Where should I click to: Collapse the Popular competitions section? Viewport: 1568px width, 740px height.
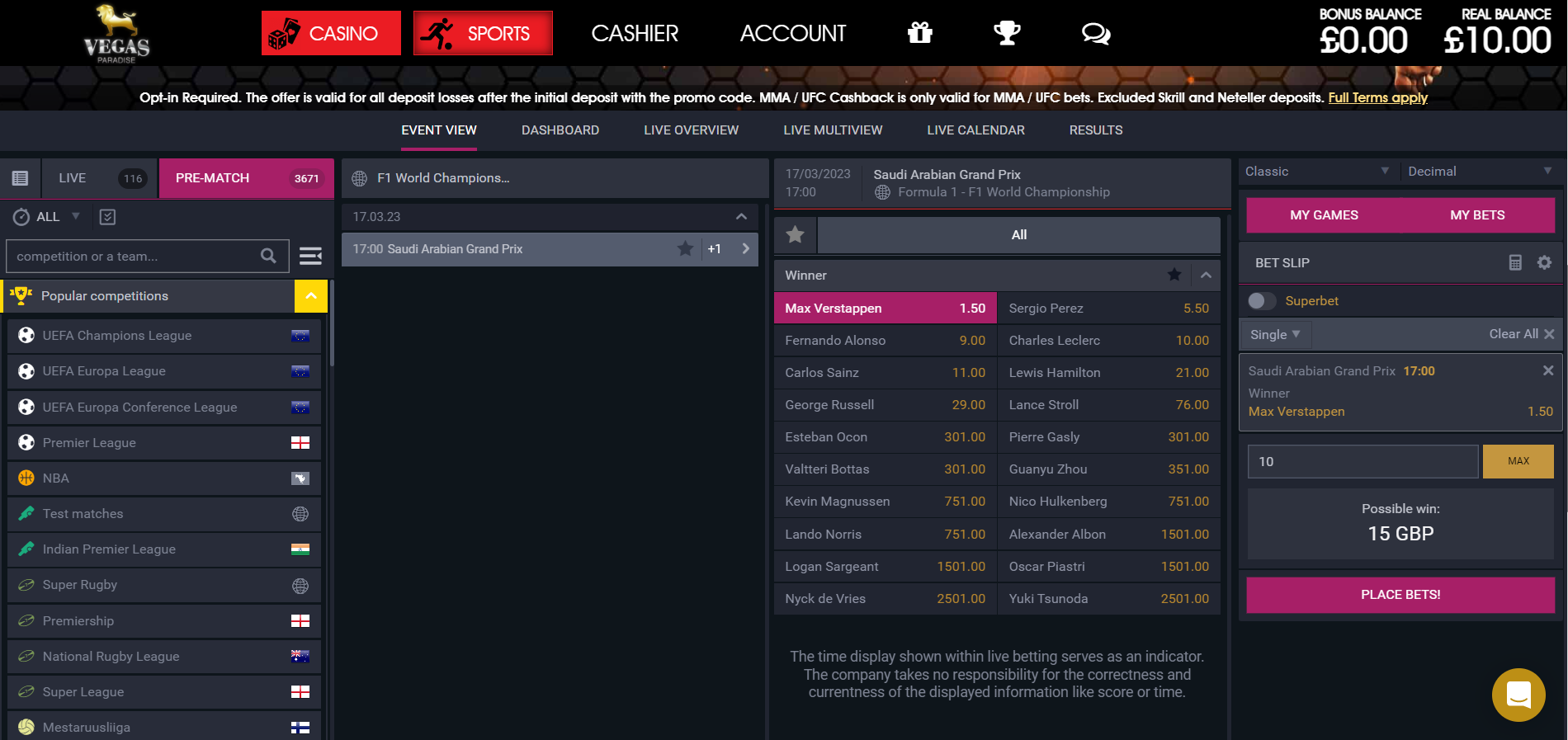pyautogui.click(x=311, y=296)
